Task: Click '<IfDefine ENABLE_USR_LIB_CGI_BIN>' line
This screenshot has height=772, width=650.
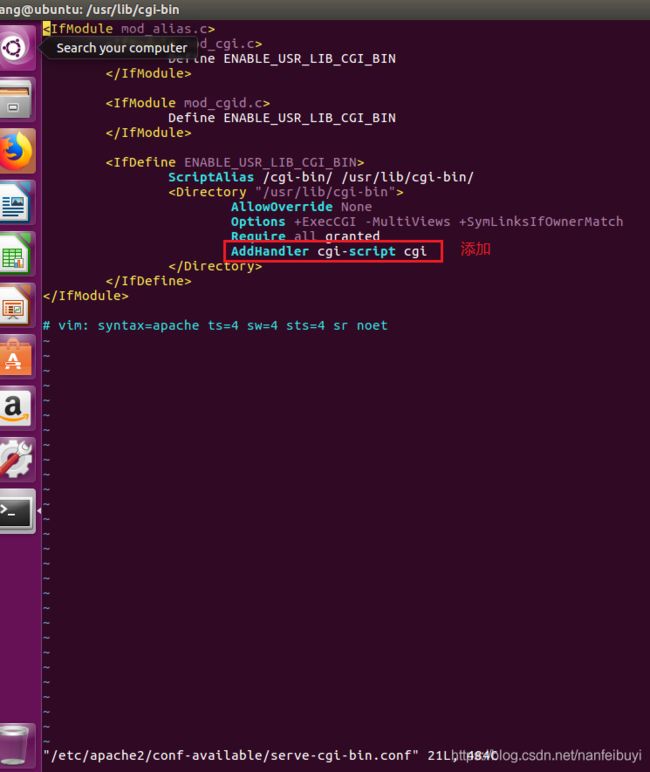Action: [x=235, y=162]
